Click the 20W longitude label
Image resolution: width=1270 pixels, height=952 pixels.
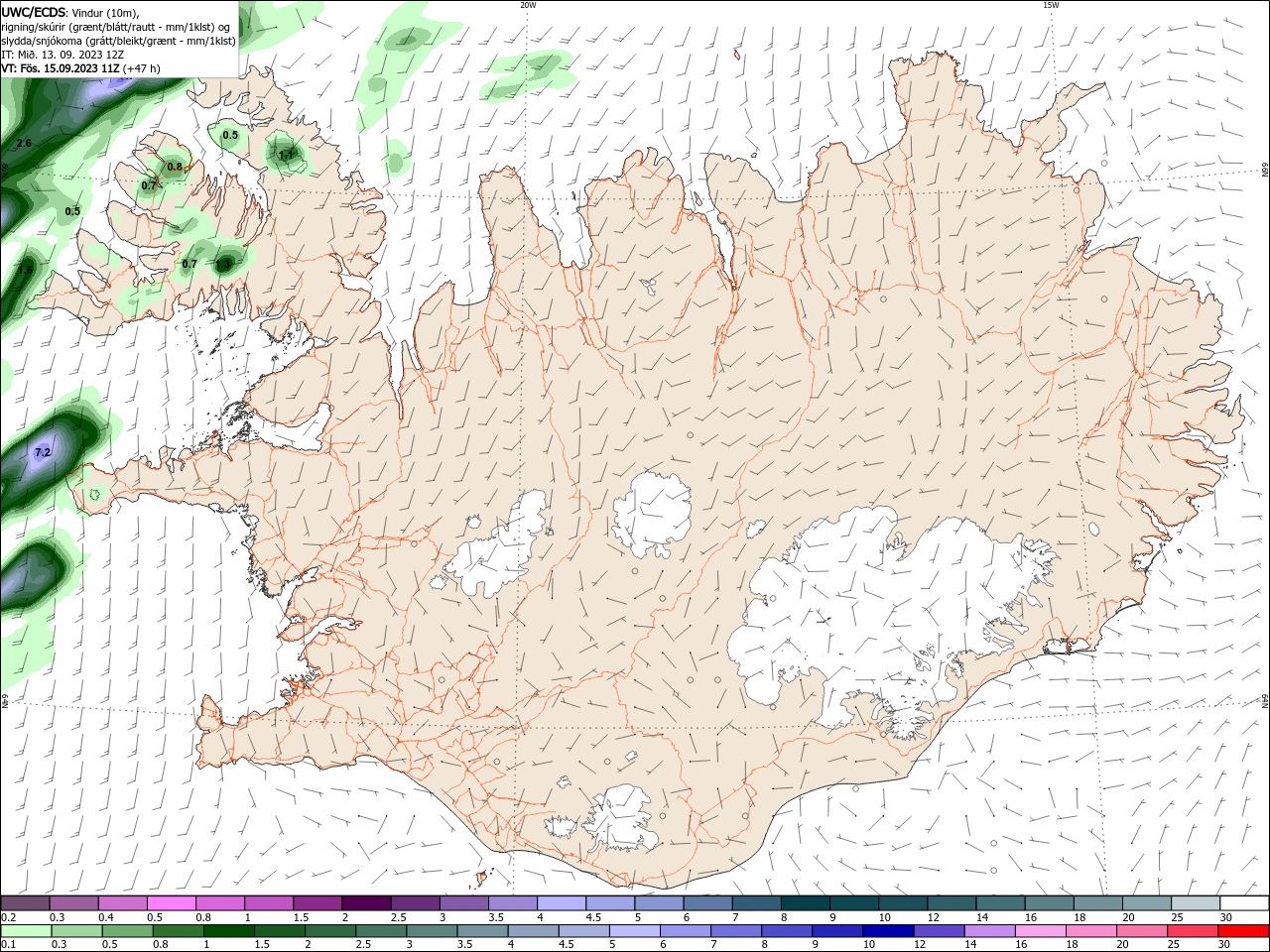click(x=528, y=5)
